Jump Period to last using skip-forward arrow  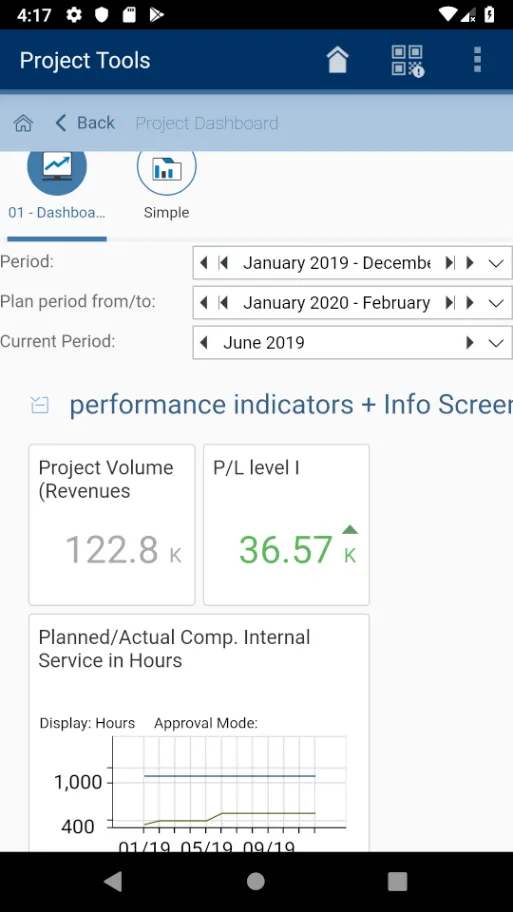click(x=450, y=263)
